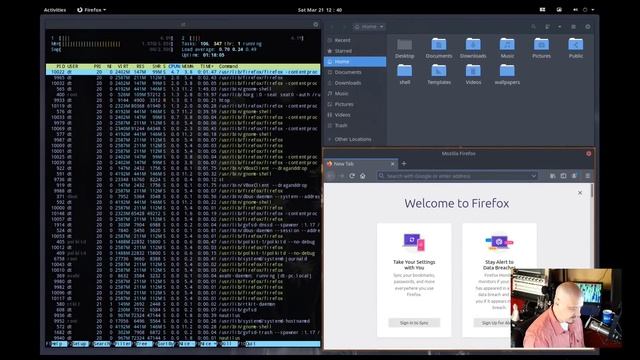640x360 pixels.
Task: Toggle the list/grid view button in Files
Action: click(547, 27)
